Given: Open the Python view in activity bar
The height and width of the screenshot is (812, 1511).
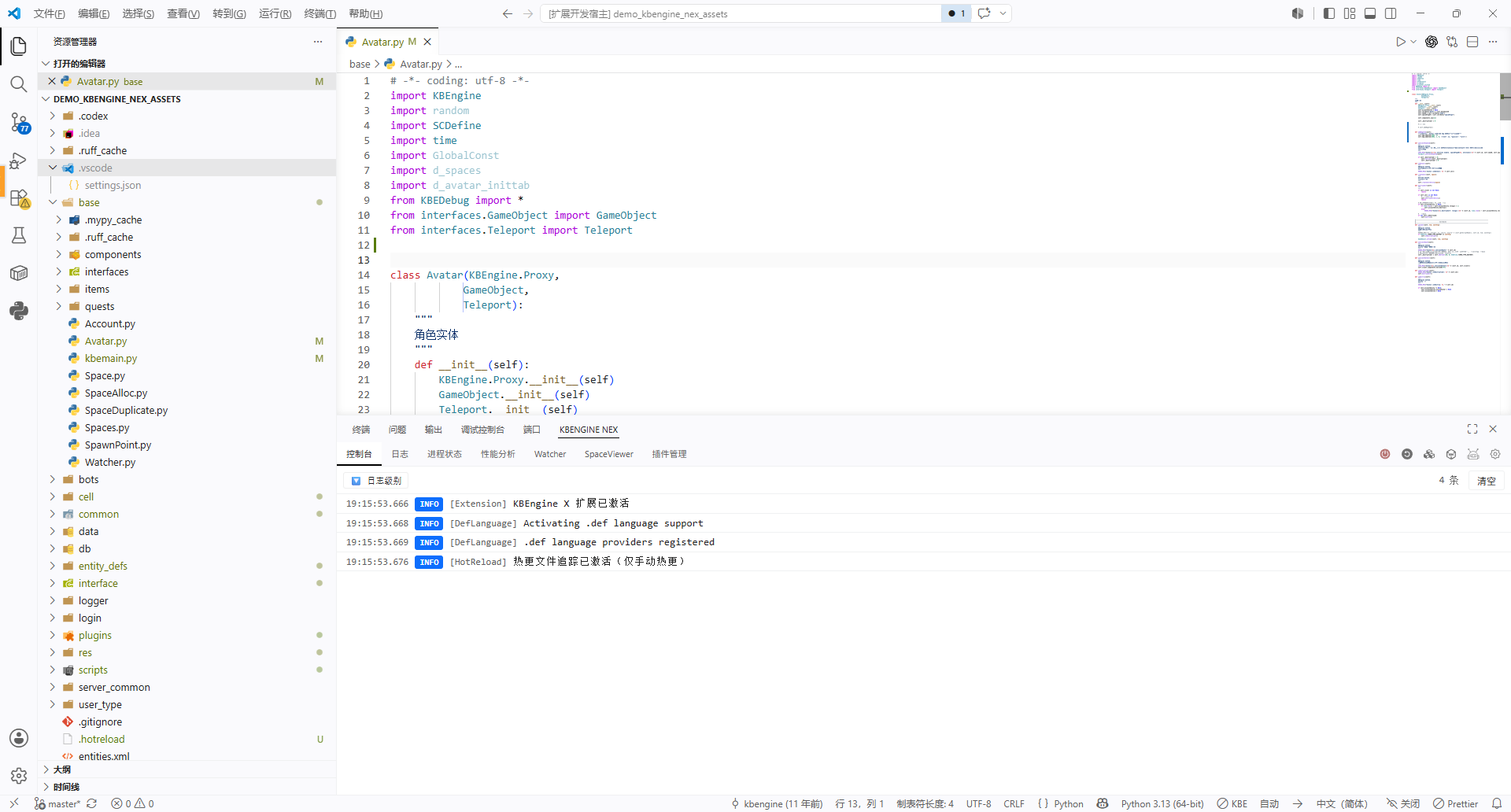Looking at the screenshot, I should [19, 311].
